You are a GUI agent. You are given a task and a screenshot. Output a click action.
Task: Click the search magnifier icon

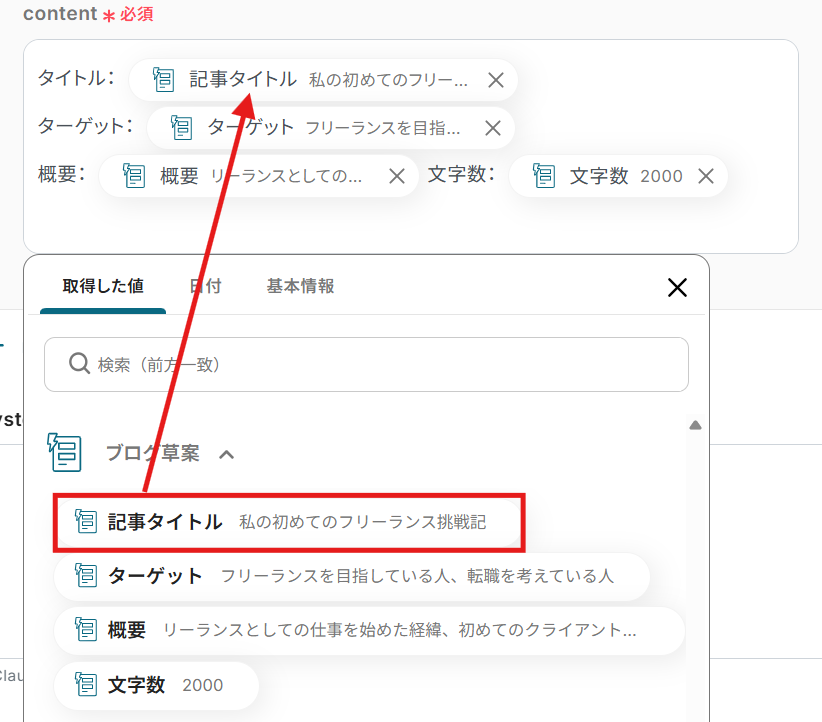(79, 363)
